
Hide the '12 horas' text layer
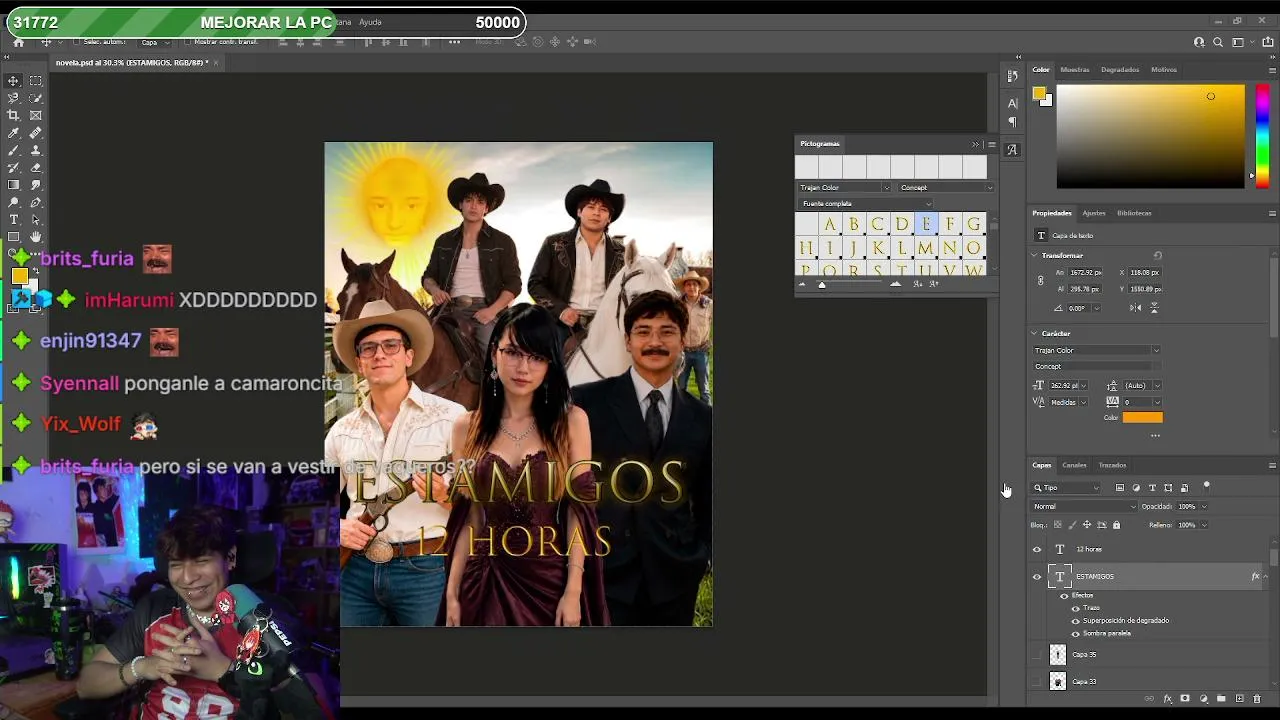click(x=1037, y=549)
